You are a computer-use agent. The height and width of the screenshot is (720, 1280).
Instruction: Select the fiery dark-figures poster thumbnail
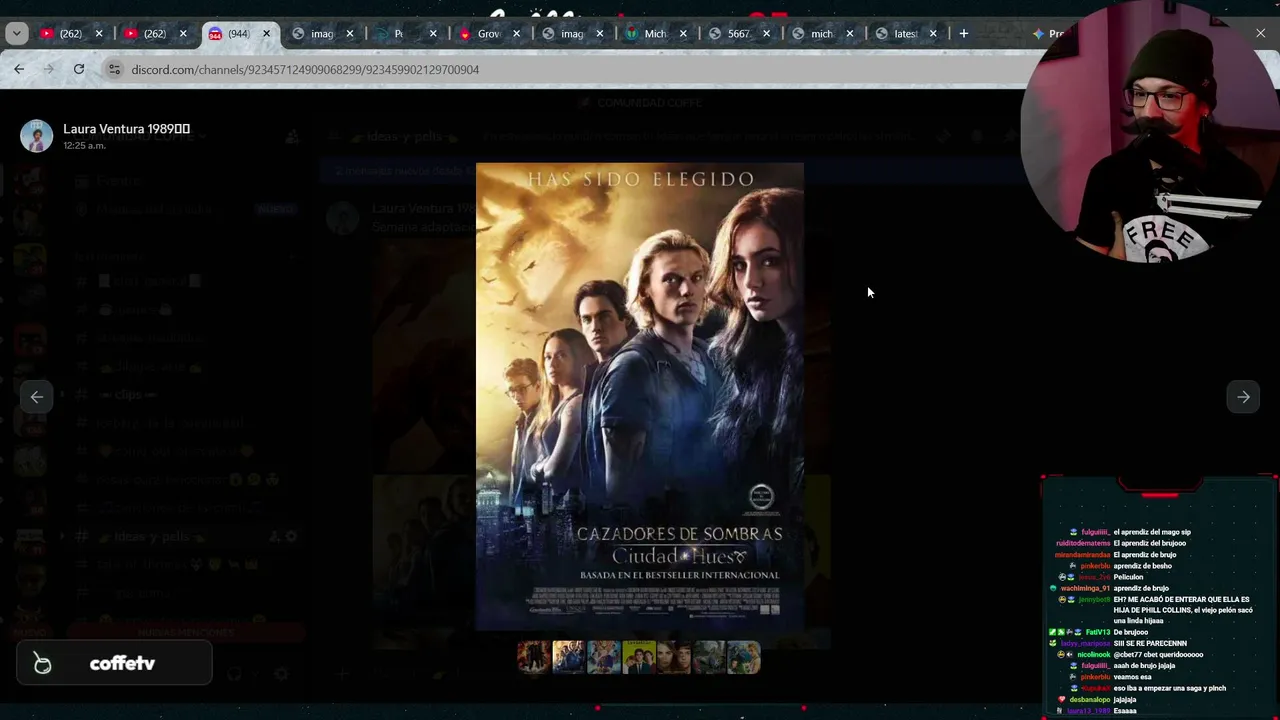534,658
